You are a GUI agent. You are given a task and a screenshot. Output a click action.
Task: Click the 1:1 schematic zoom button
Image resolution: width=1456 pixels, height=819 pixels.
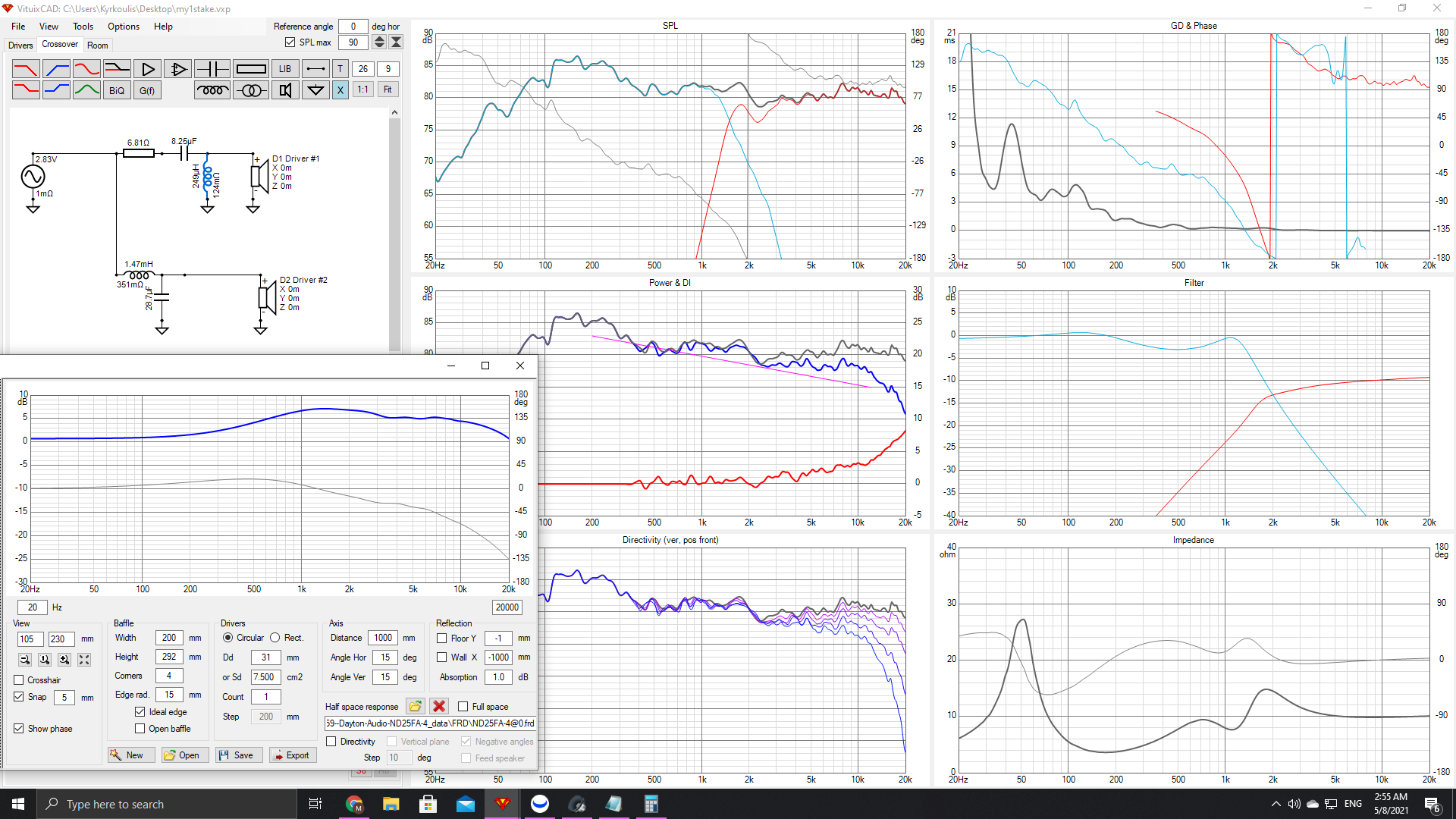click(x=363, y=90)
